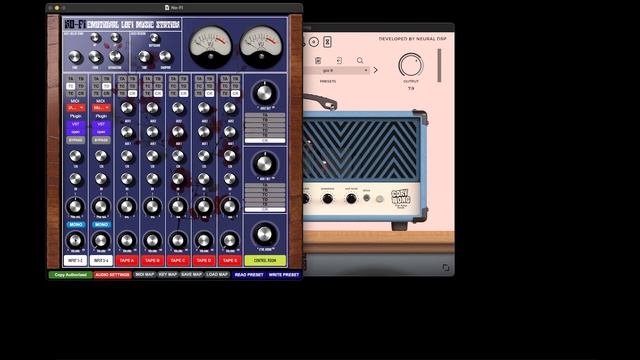Viewport: 640px width, 360px height.
Task: Select the TAPE C button
Action: [x=178, y=260]
